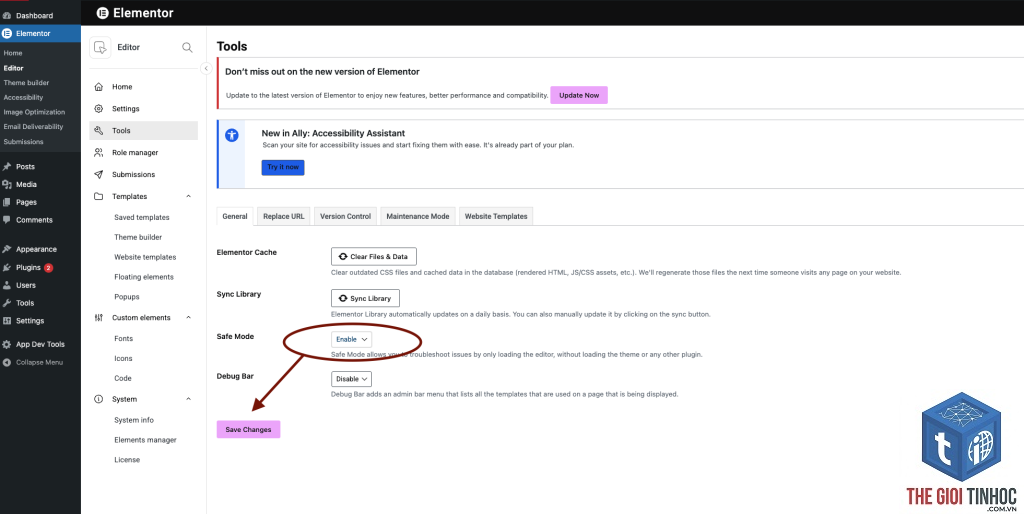The width and height of the screenshot is (1024, 514).
Task: Click the Templates folder icon
Action: point(99,196)
